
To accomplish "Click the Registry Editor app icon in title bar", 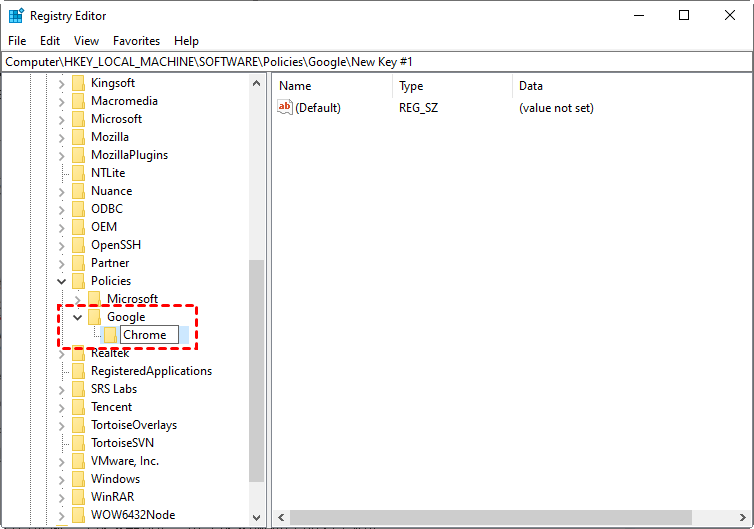I will pos(16,15).
